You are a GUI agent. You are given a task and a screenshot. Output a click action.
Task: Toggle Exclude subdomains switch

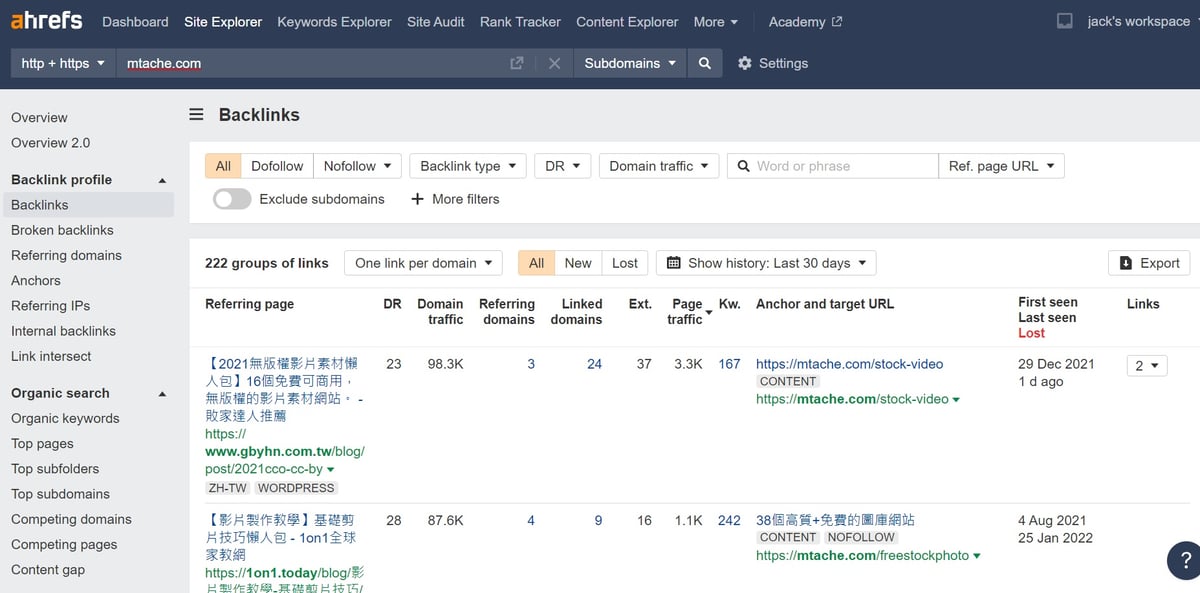[232, 199]
